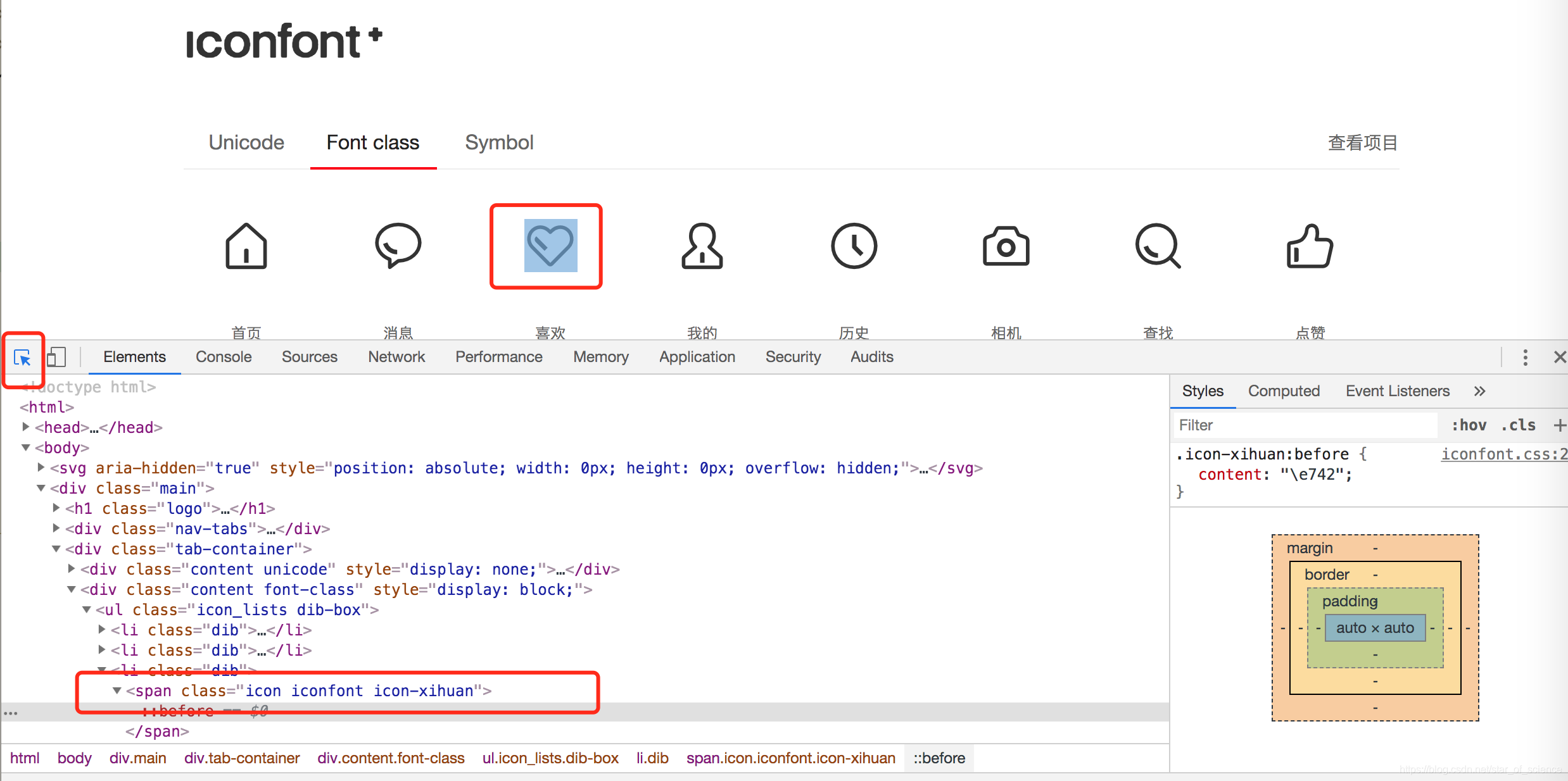Collapse the span icon-xihuan node
Screen dimensions: 1568x781
[117, 690]
